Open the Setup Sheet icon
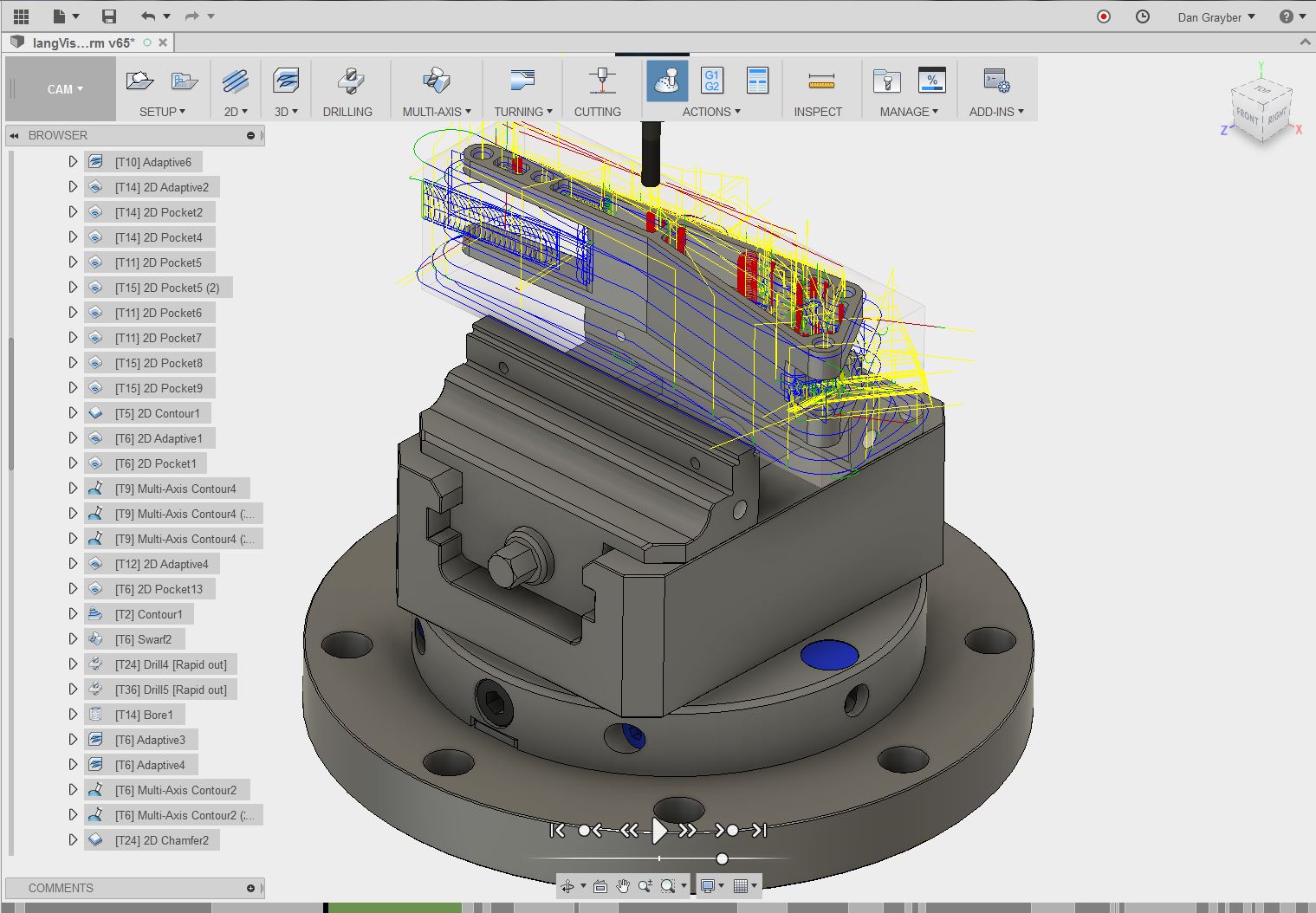 pos(758,81)
